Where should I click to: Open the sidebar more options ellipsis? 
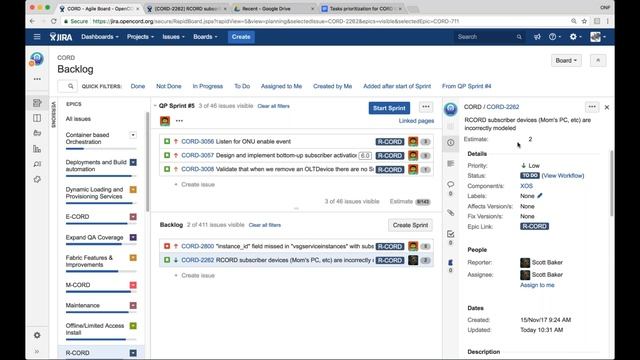coord(37,79)
